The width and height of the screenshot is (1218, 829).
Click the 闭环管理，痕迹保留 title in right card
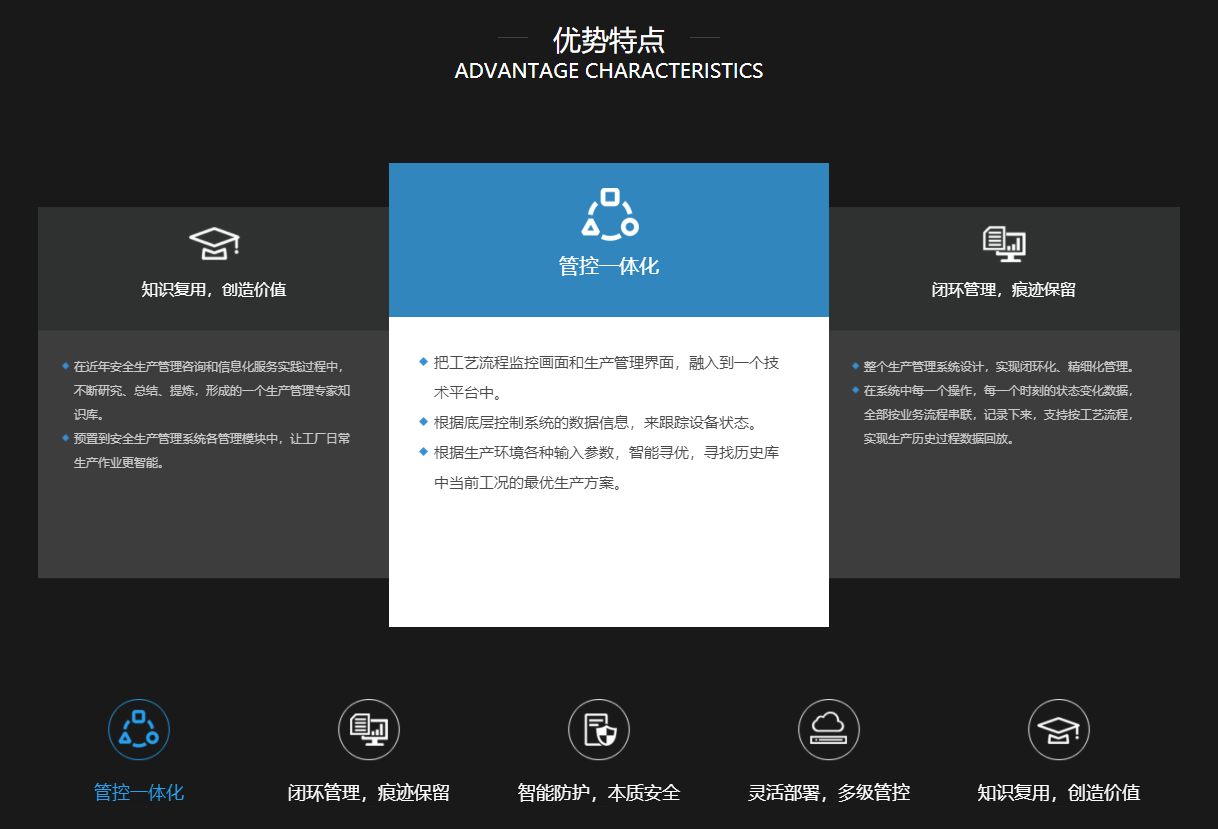click(1004, 290)
